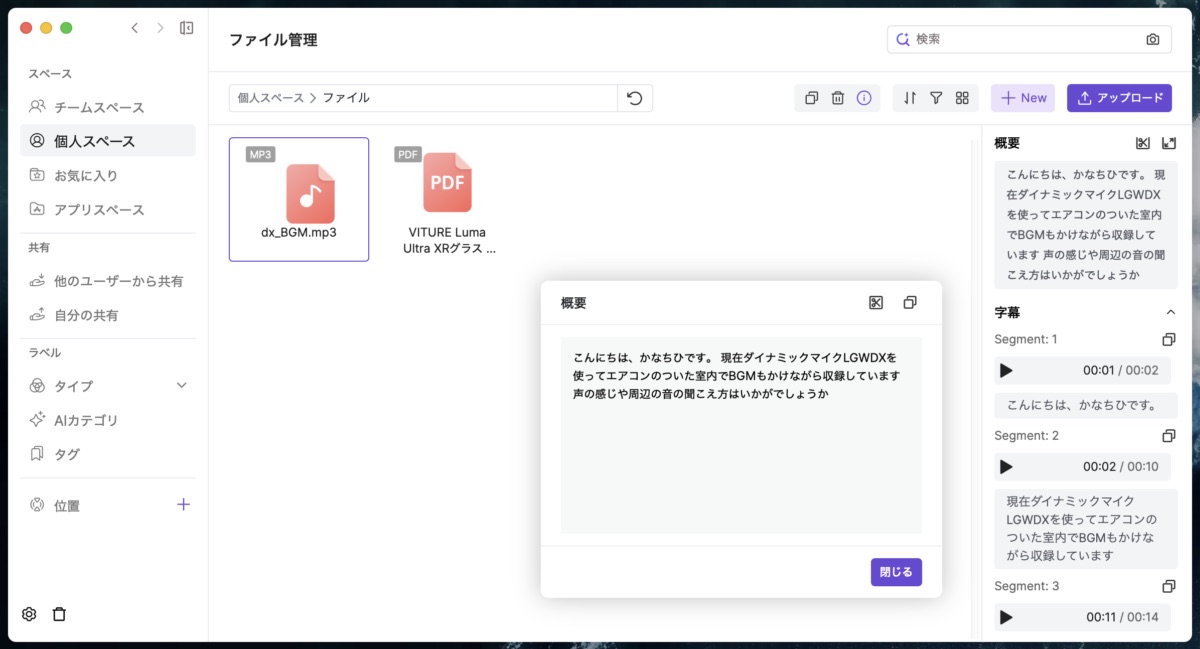Close the 概要 dialog with 閉じる

(896, 572)
